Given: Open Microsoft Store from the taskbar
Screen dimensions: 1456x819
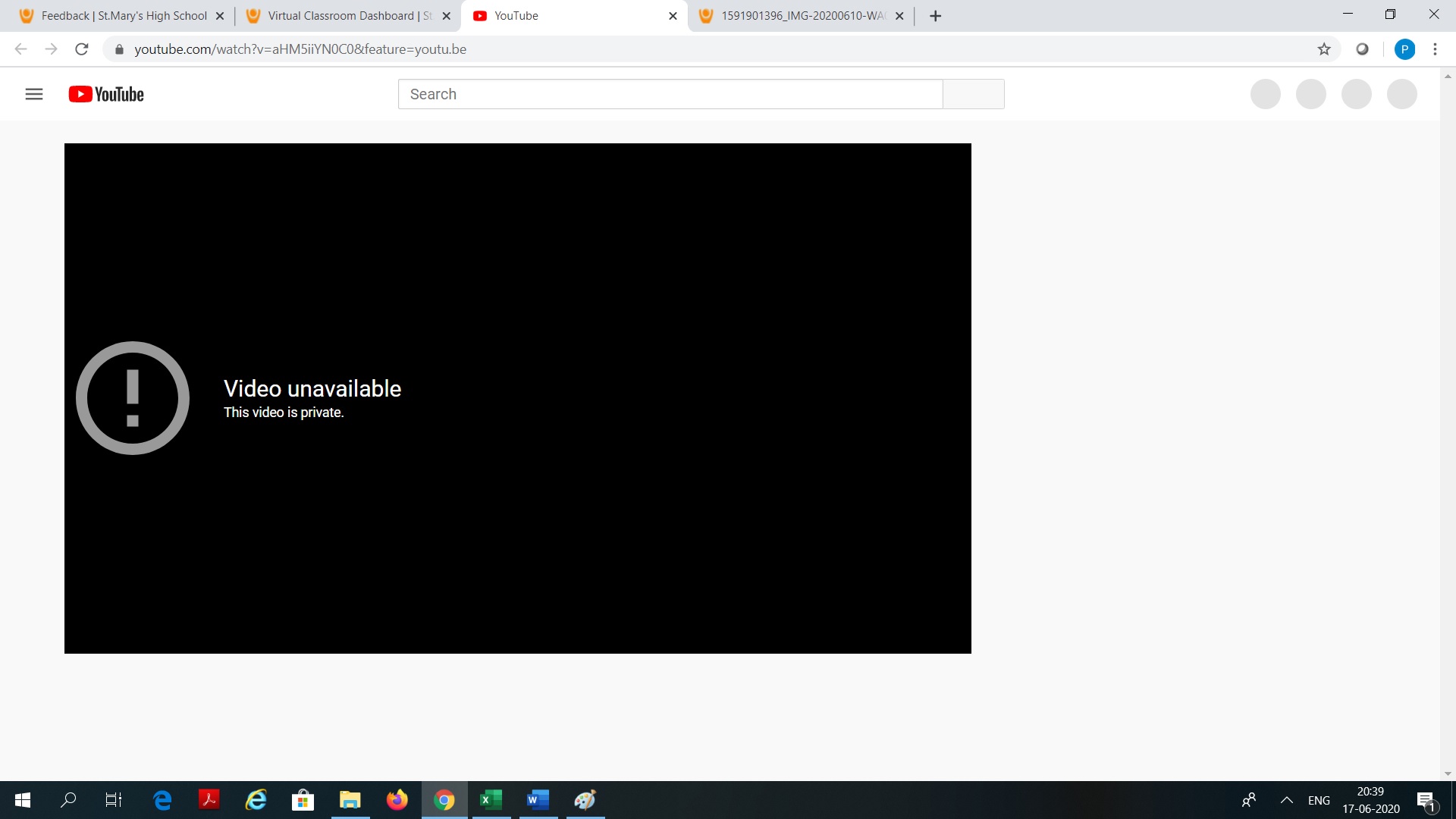Looking at the screenshot, I should [x=303, y=800].
